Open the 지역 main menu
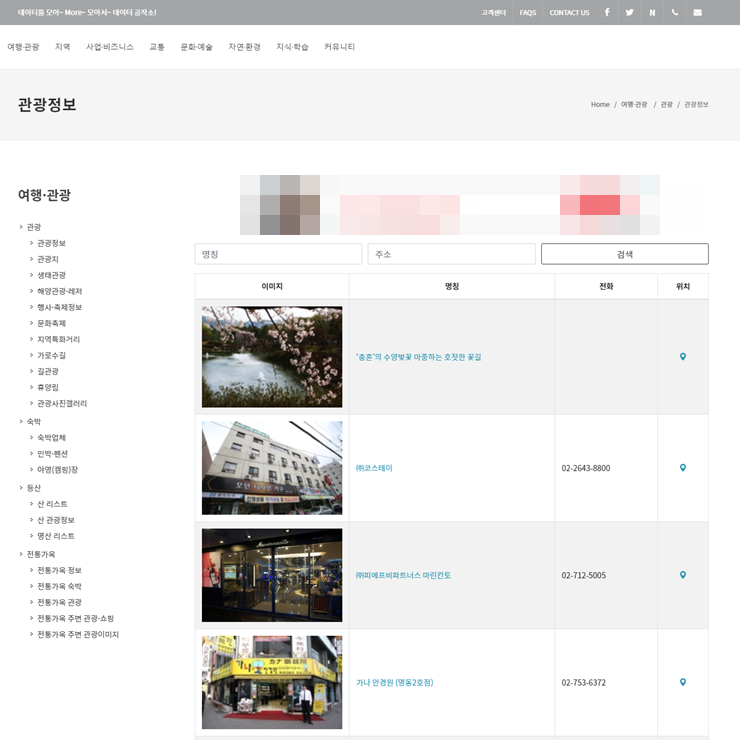This screenshot has width=740, height=740. pyautogui.click(x=62, y=47)
